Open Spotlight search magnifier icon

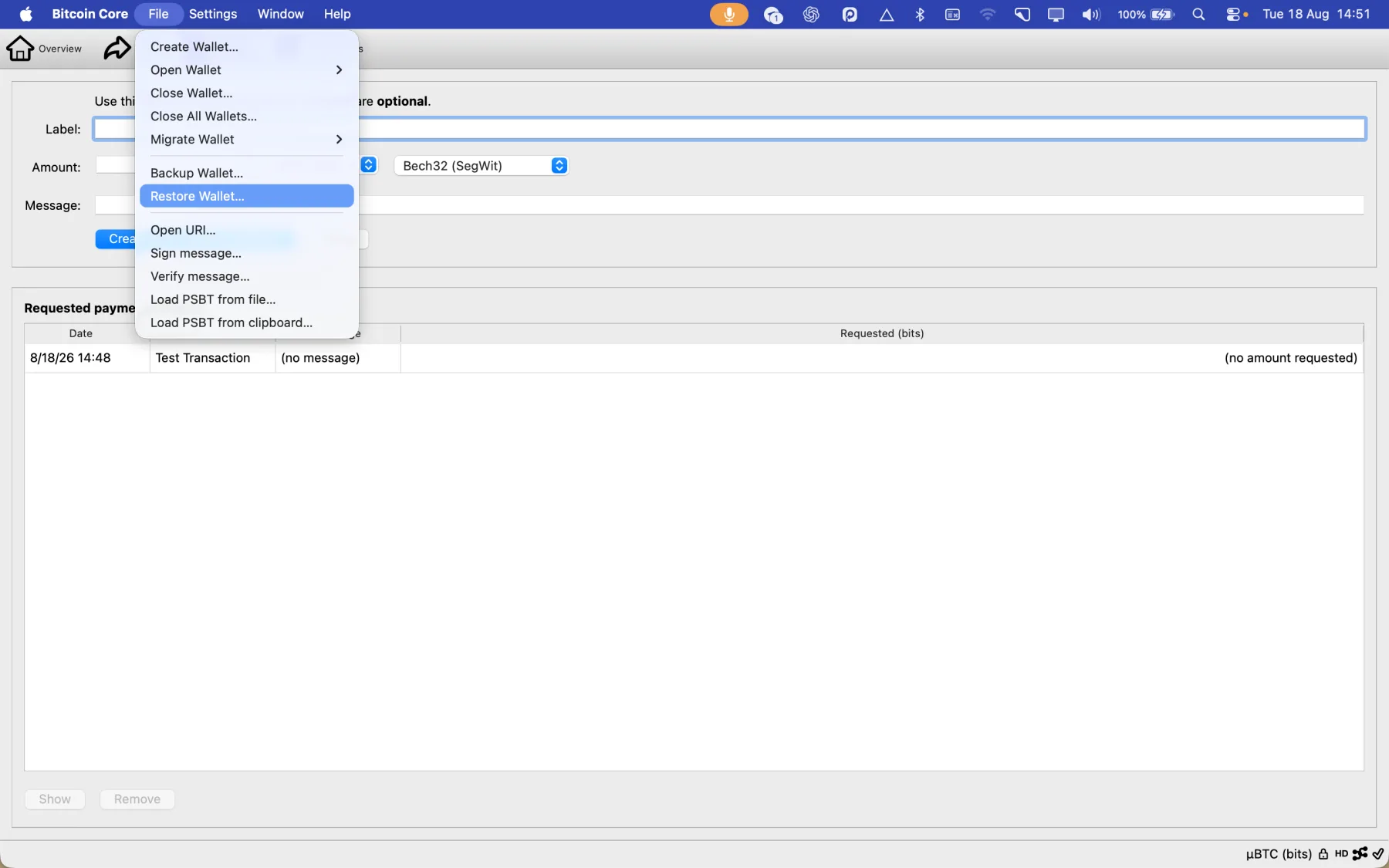pos(1198,14)
